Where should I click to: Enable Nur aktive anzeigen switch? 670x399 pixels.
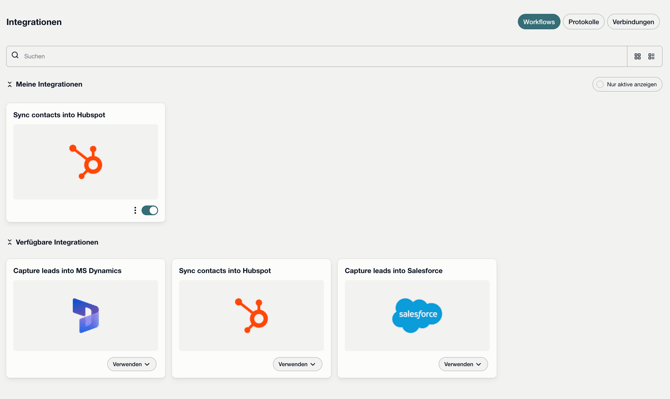(627, 84)
